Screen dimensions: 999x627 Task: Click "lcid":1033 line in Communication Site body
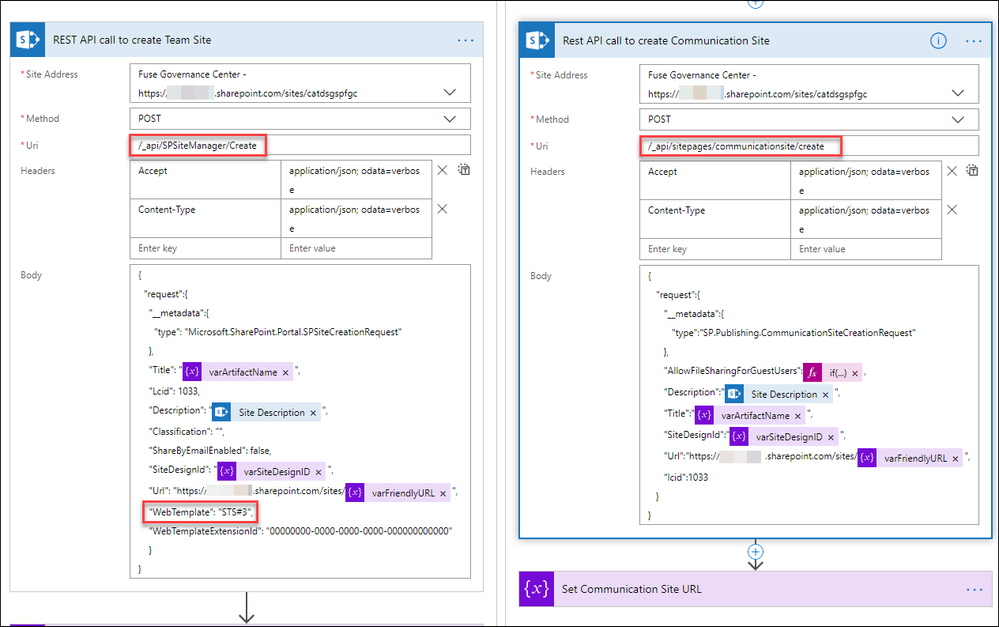(x=686, y=477)
